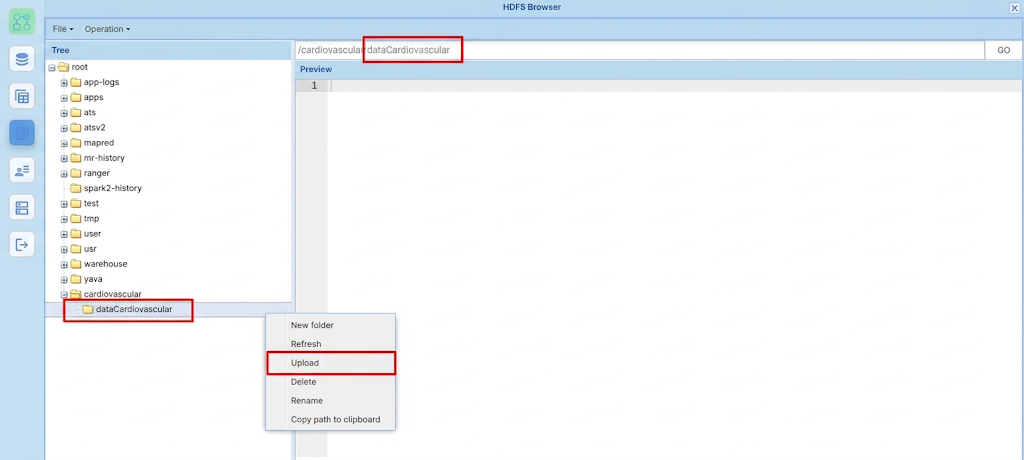Expand the usr folder
This screenshot has height=460, width=1024.
tap(64, 249)
